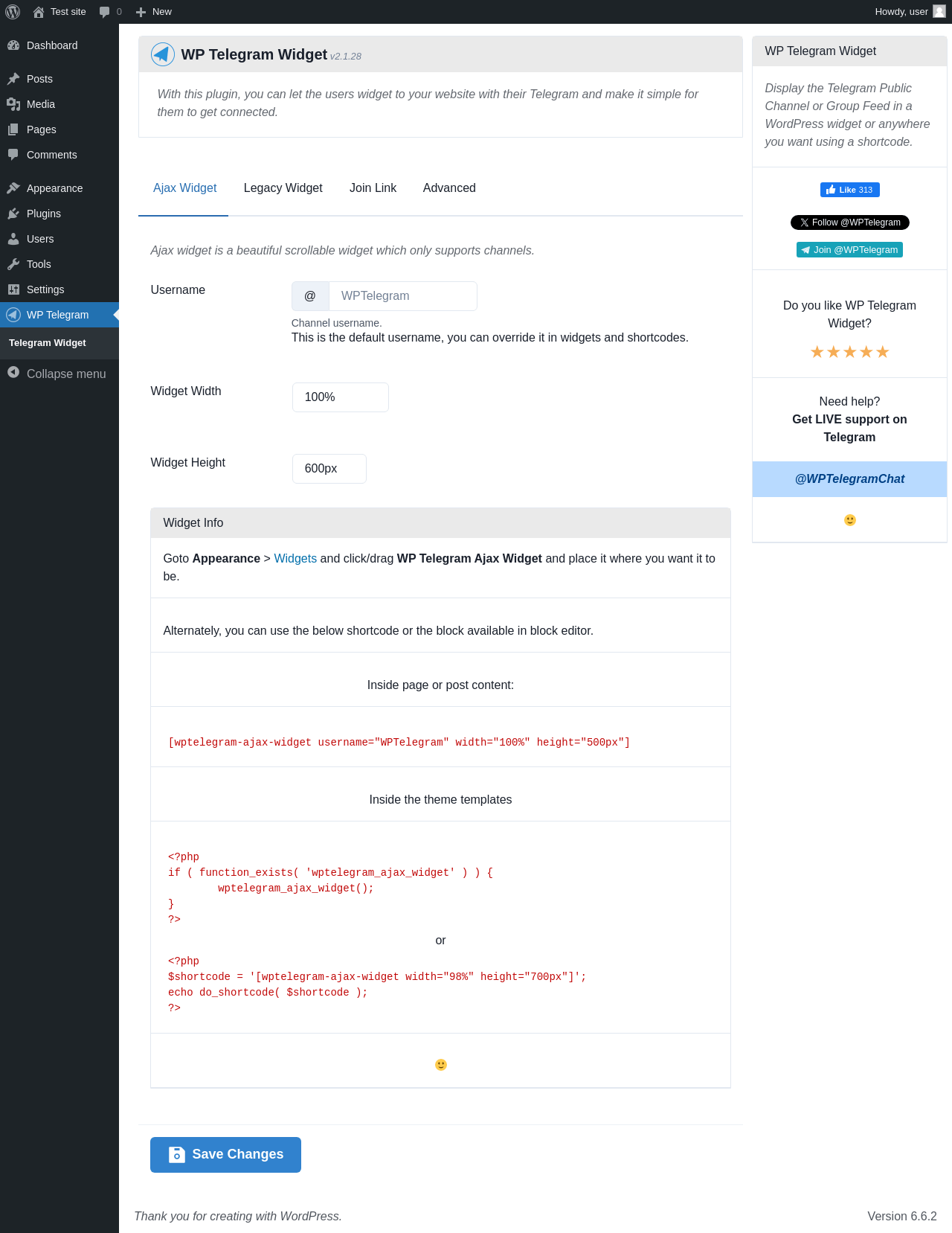Click the Facebook Like 313 button

[x=849, y=190]
